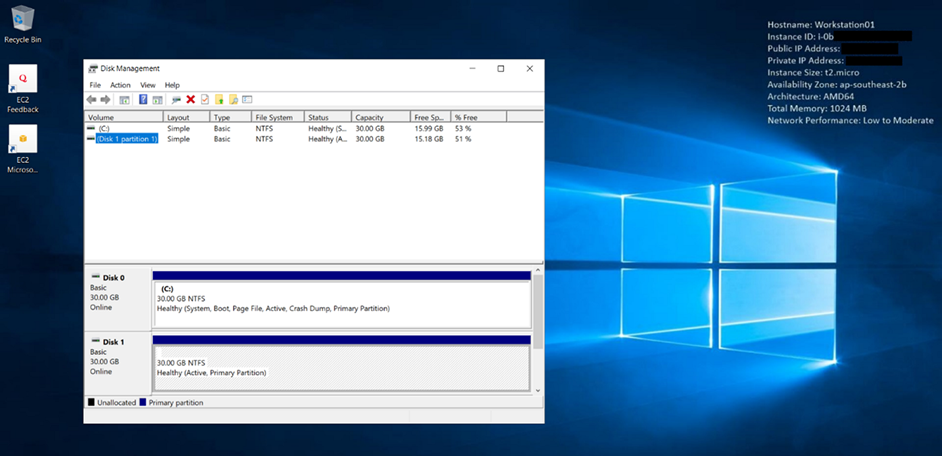Click the Hostname: Workstation01 desktop text
Image resolution: width=942 pixels, height=456 pixels.
[821, 25]
